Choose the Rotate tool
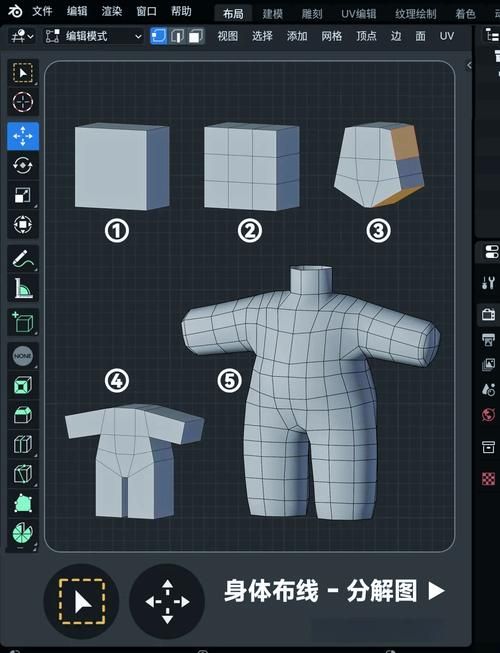 click(x=23, y=165)
